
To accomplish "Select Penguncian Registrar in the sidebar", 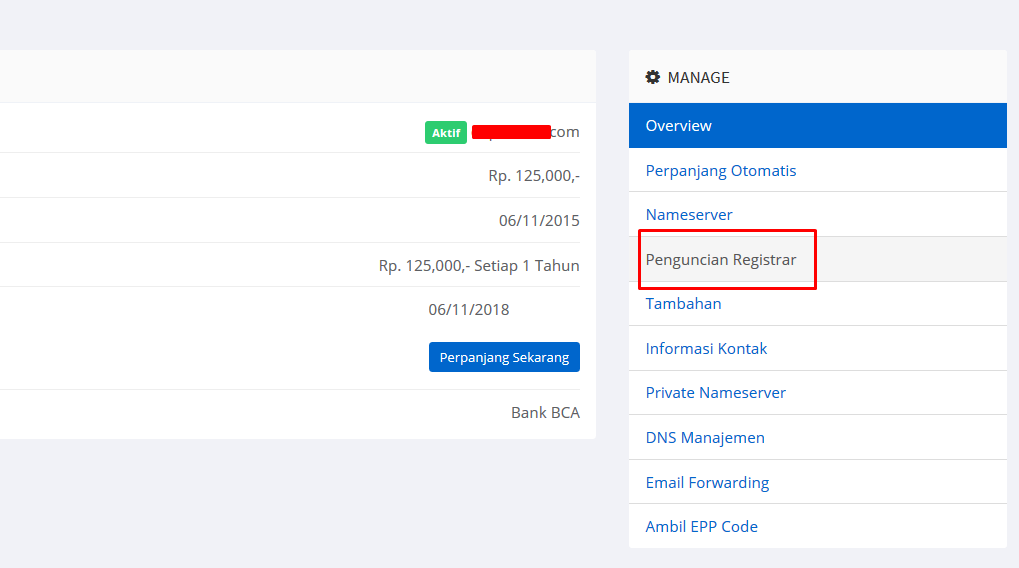I will [x=721, y=260].
